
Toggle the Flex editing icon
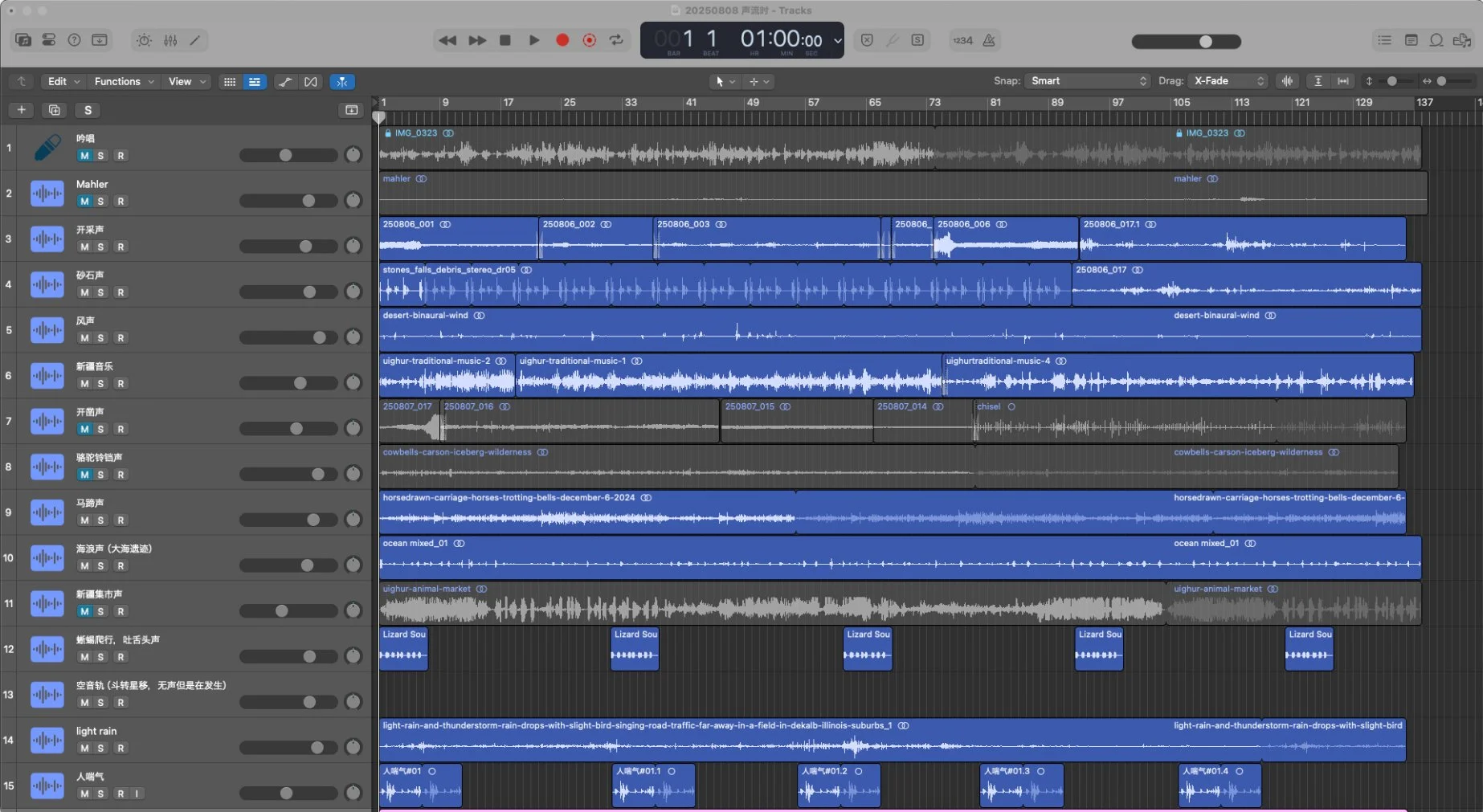click(x=311, y=82)
